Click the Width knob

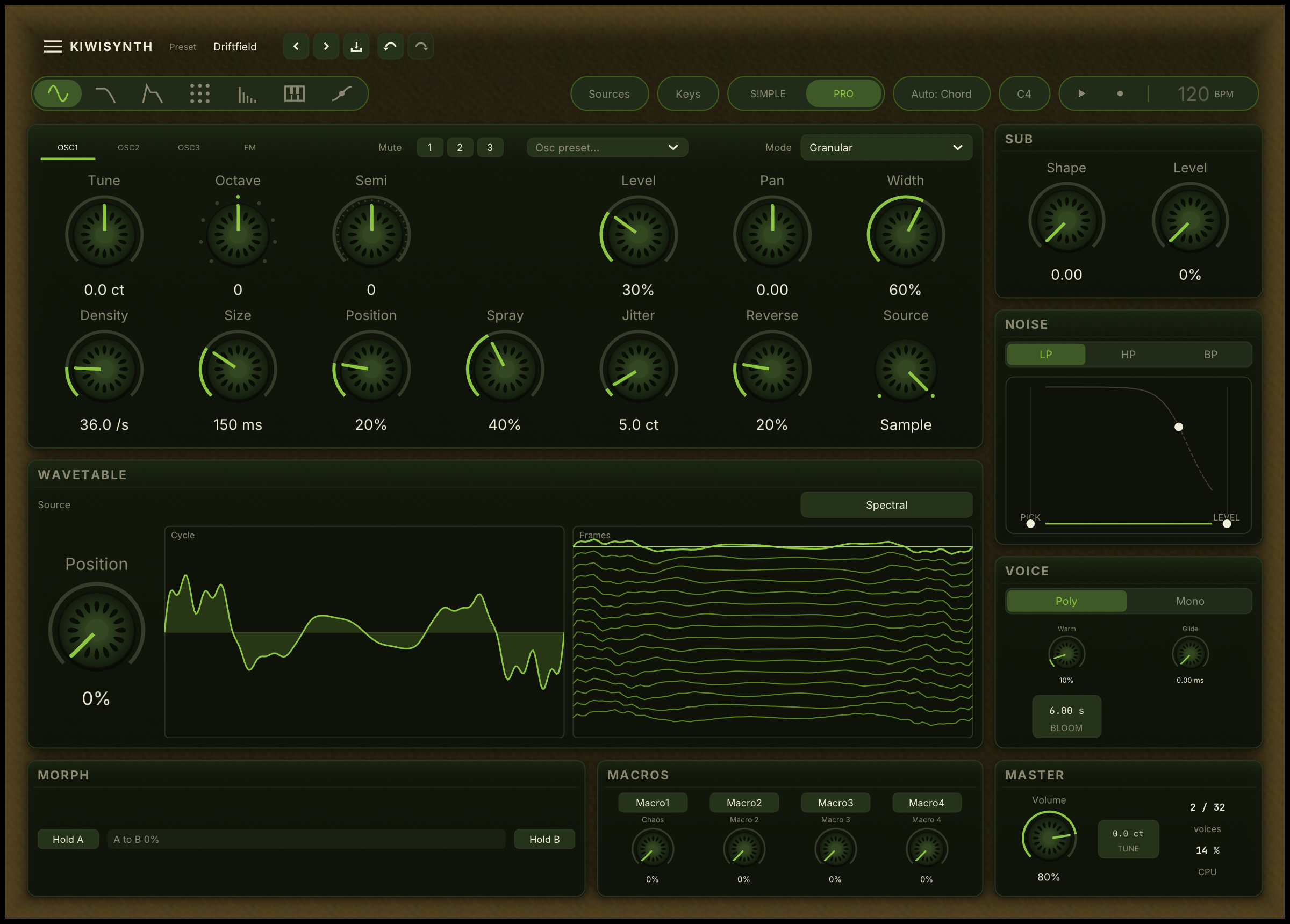tap(906, 235)
